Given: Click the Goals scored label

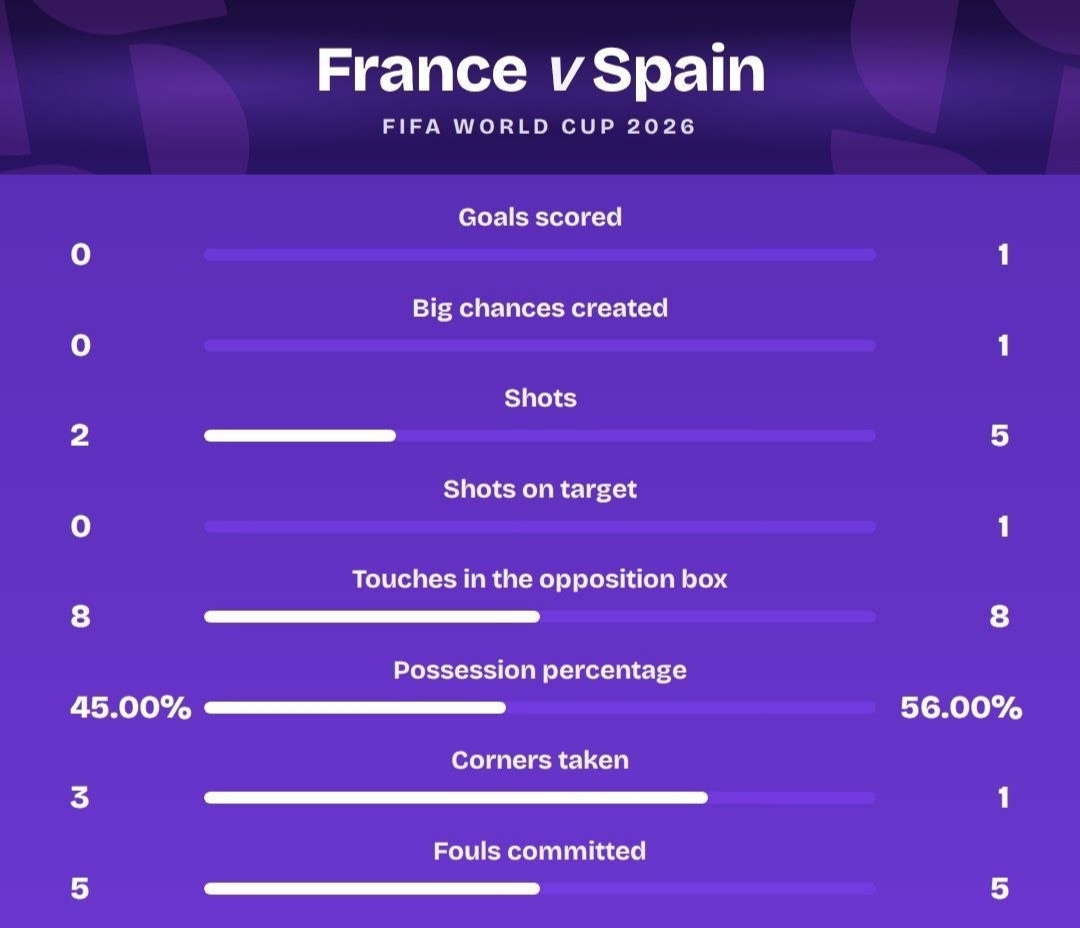Looking at the screenshot, I should coord(540,217).
